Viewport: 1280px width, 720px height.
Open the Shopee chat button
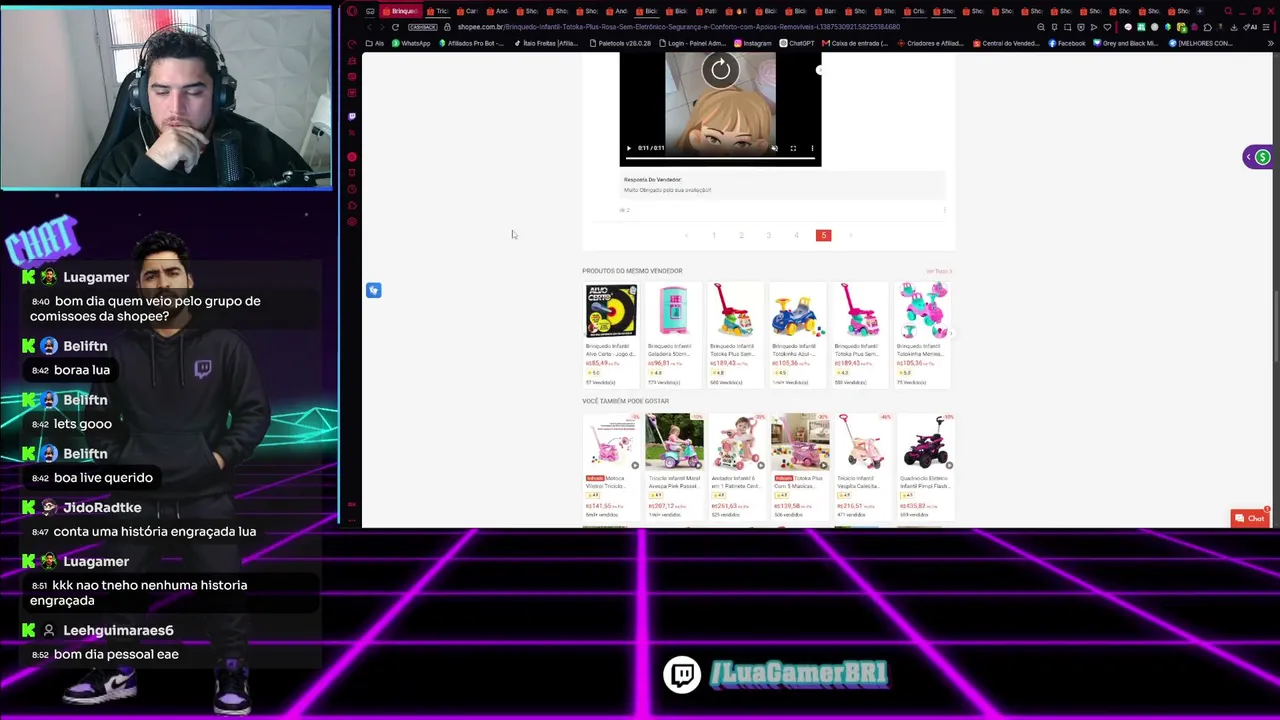[1250, 518]
